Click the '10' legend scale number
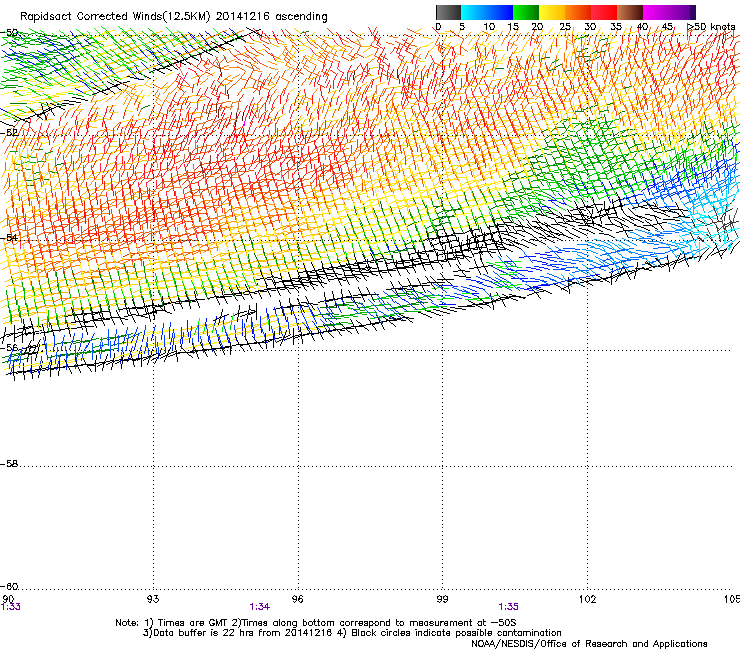The image size is (740, 650). point(489,27)
